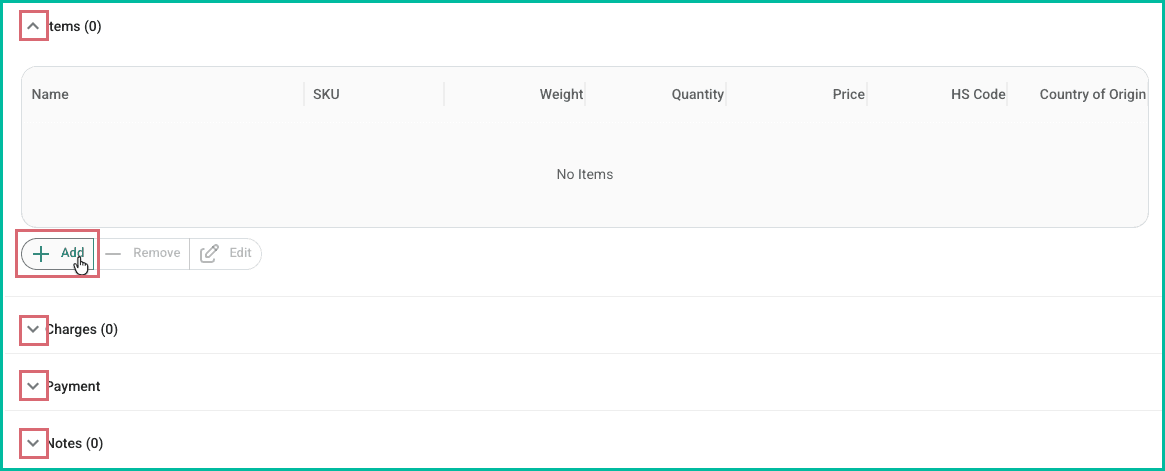Viewport: 1165px width, 471px height.
Task: Click the Notes (0) section title
Action: tap(76, 443)
